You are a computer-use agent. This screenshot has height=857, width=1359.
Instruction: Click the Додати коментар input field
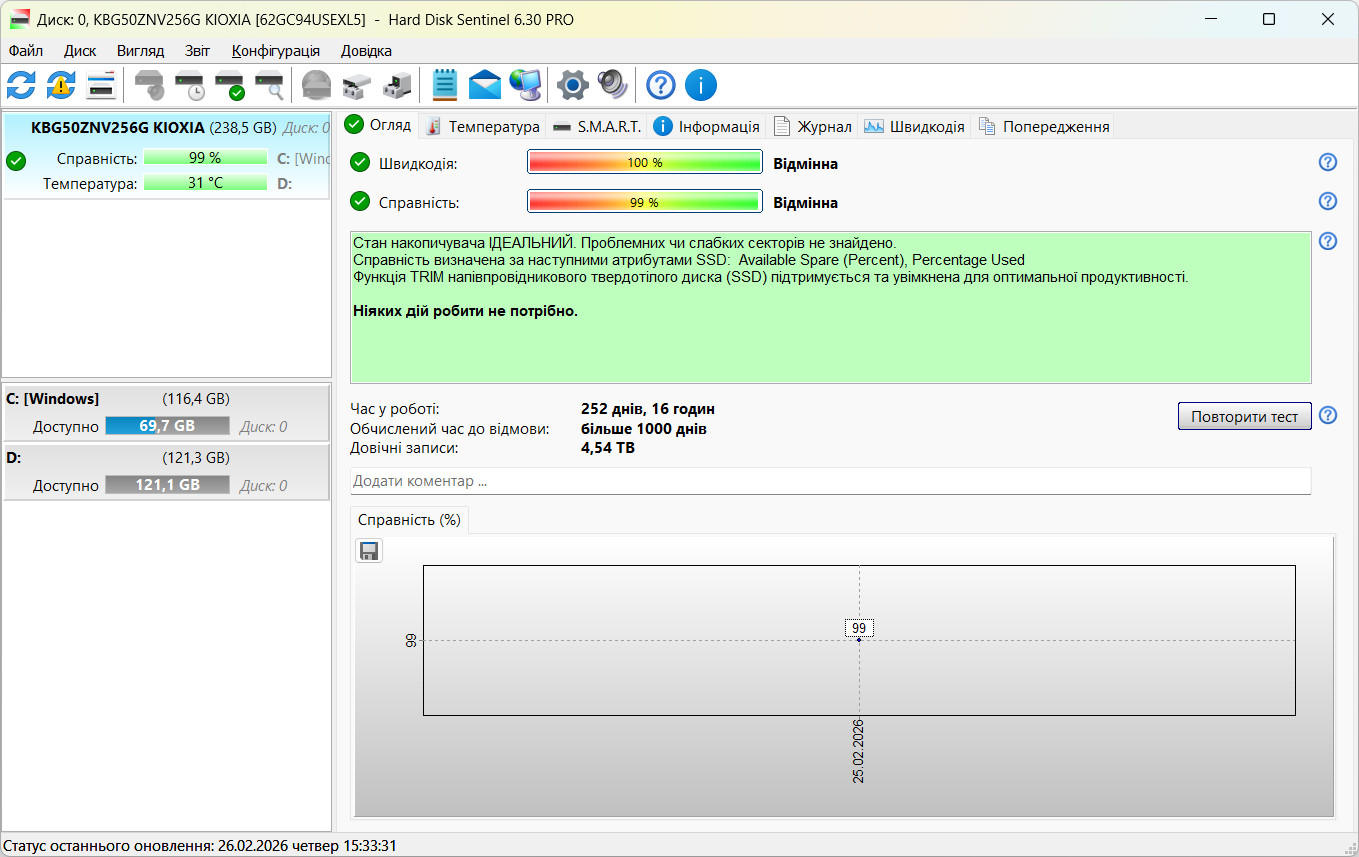(830, 481)
